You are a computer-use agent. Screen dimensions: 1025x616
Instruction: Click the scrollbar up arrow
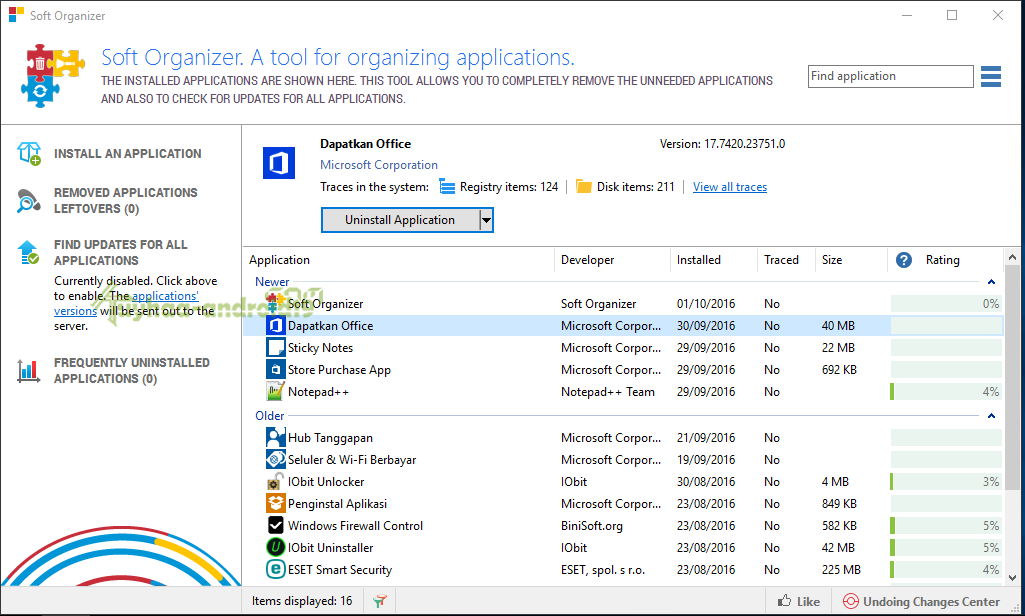pos(1012,258)
